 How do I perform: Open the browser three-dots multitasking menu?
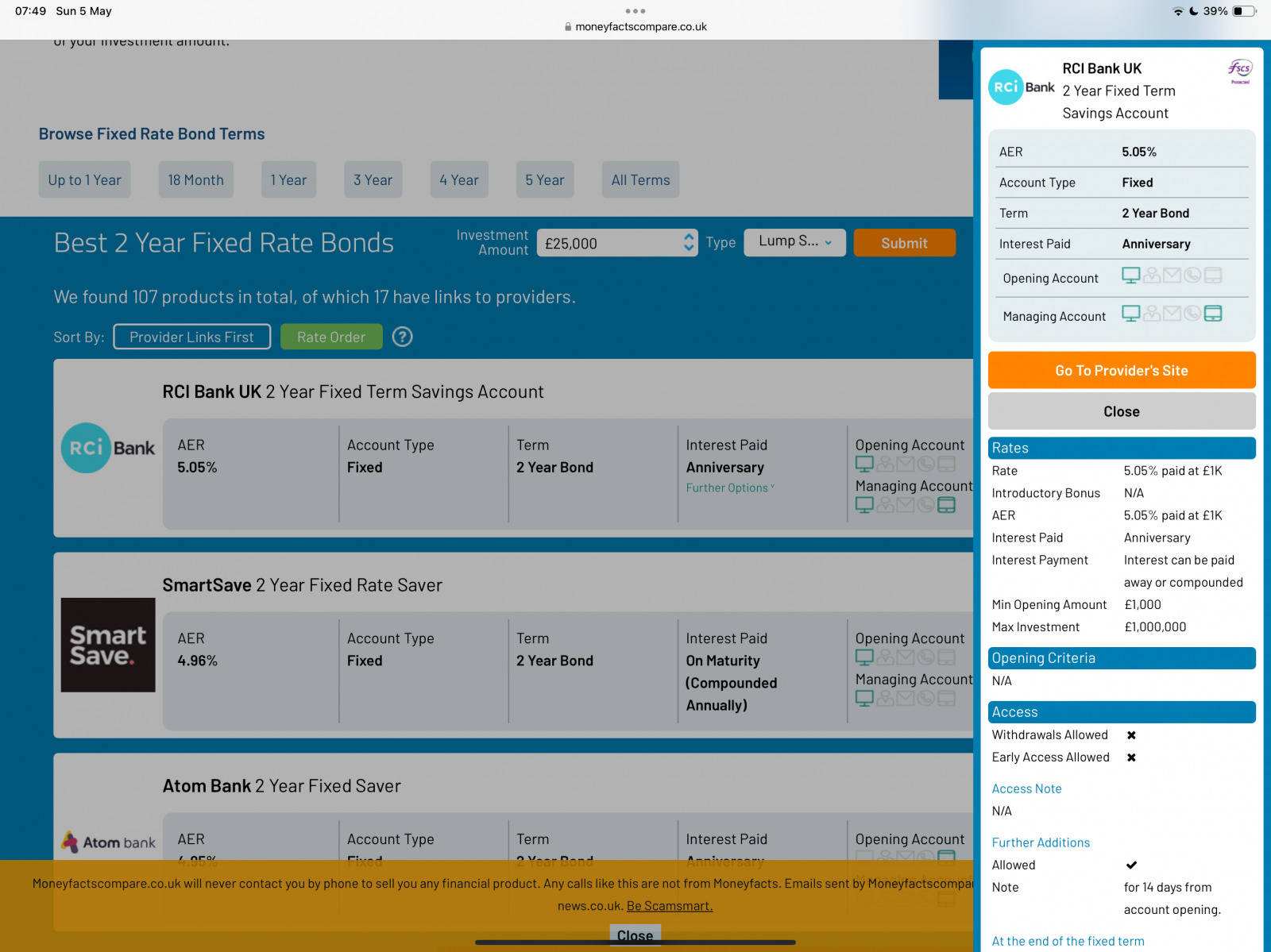pos(635,11)
